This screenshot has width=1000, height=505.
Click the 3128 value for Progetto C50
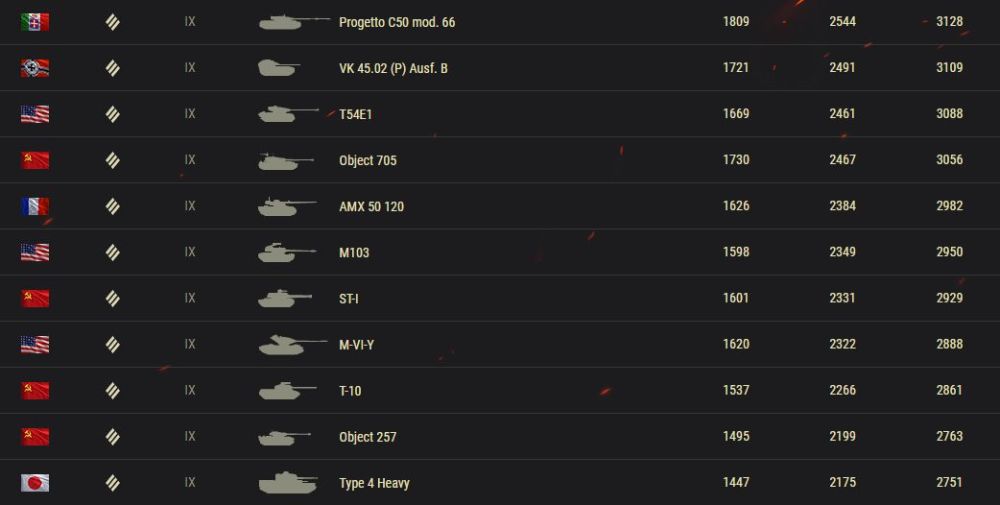click(x=949, y=22)
